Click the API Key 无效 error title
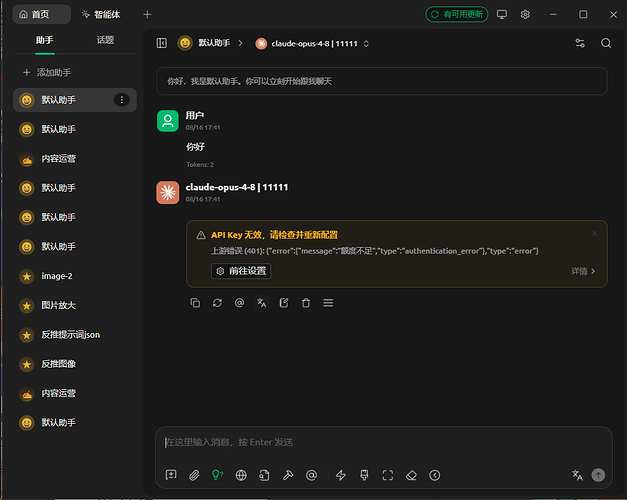This screenshot has width=627, height=500. pos(274,235)
